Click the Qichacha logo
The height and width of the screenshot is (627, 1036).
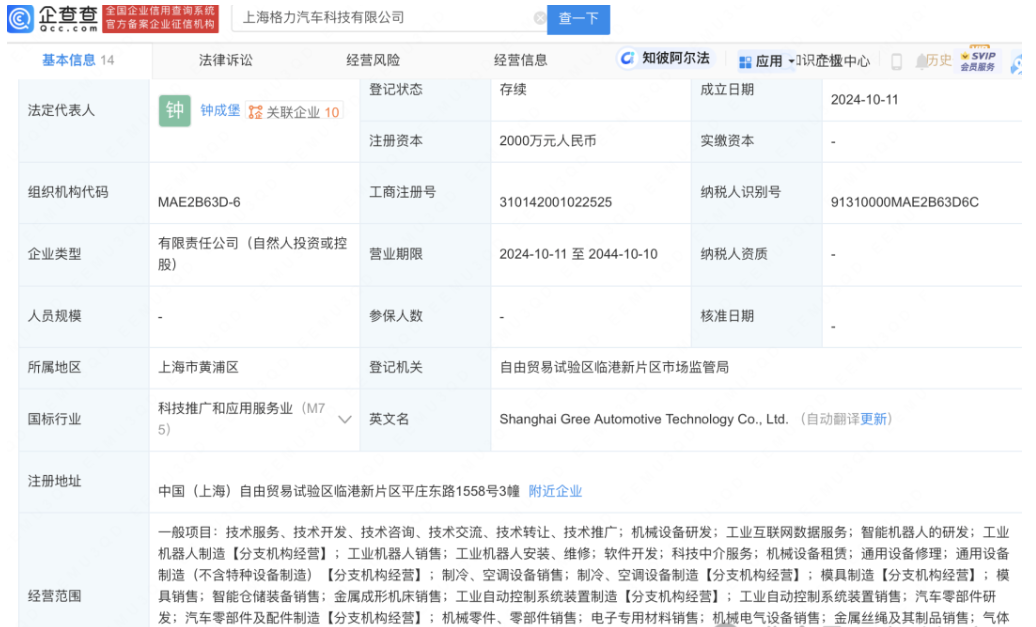coord(52,18)
